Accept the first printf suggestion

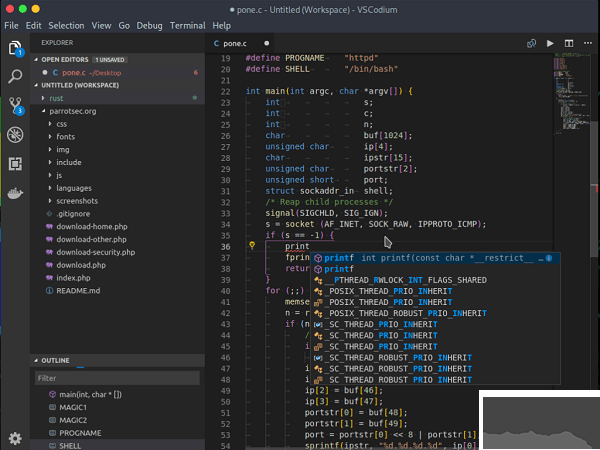[x=435, y=258]
